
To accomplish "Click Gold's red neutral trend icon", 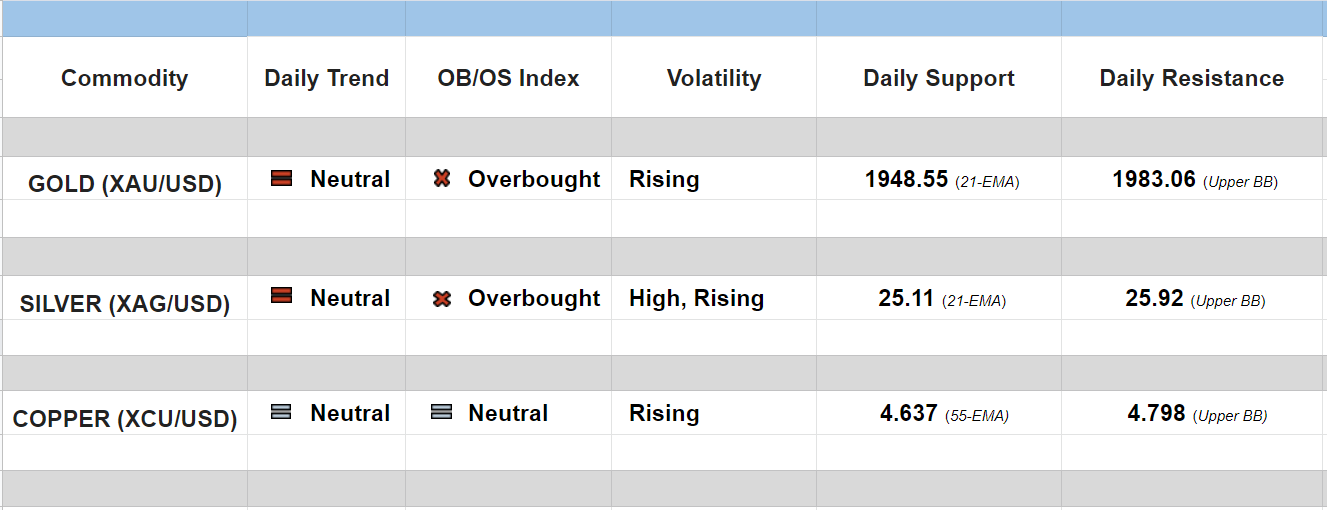I will (282, 179).
